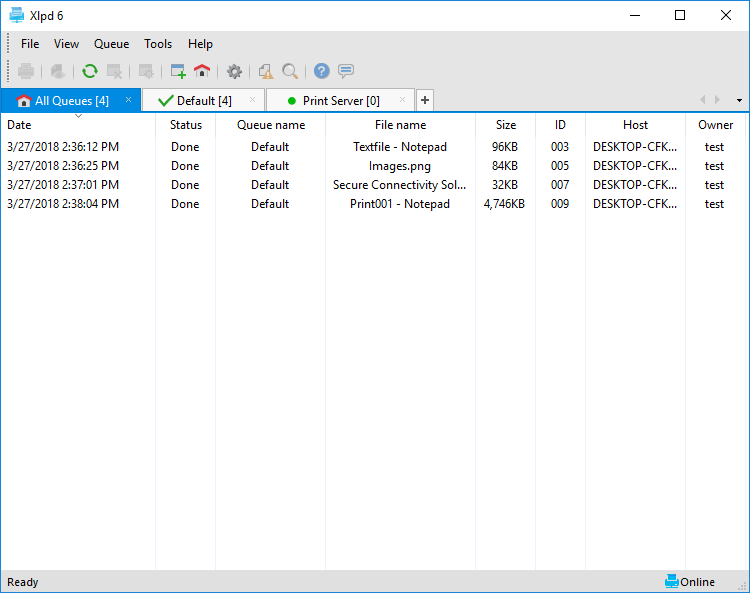This screenshot has width=750, height=593.
Task: Click the green refresh arrows icon
Action: 89,71
